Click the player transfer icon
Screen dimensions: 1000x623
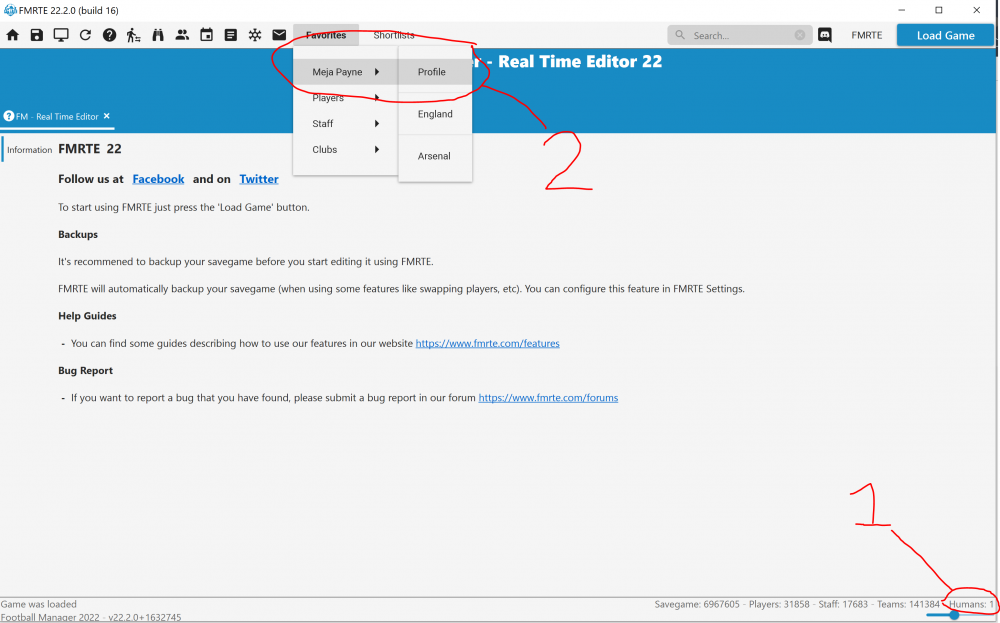(x=133, y=35)
